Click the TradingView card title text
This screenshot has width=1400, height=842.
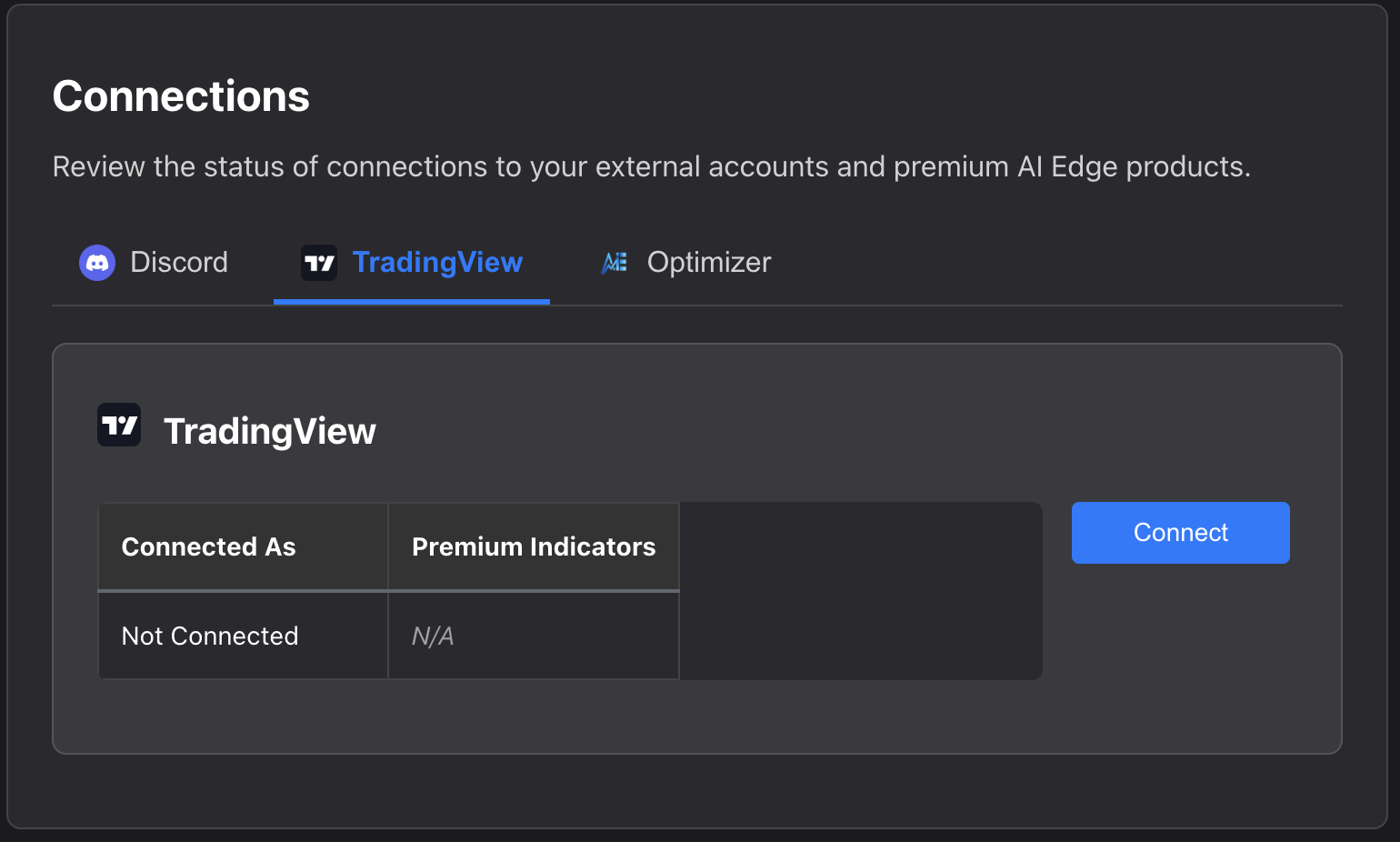click(x=270, y=430)
